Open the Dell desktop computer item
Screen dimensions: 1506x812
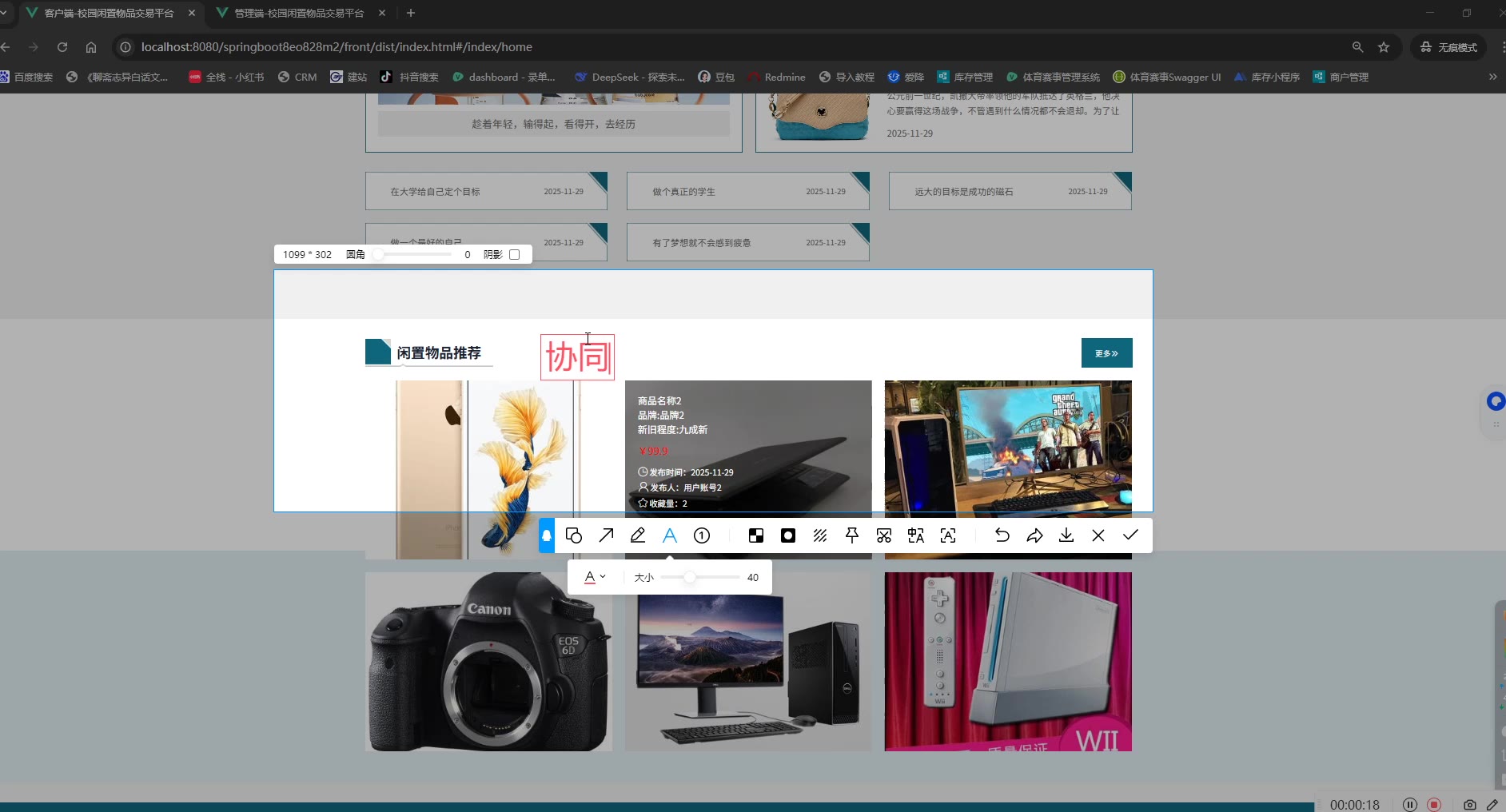[748, 662]
